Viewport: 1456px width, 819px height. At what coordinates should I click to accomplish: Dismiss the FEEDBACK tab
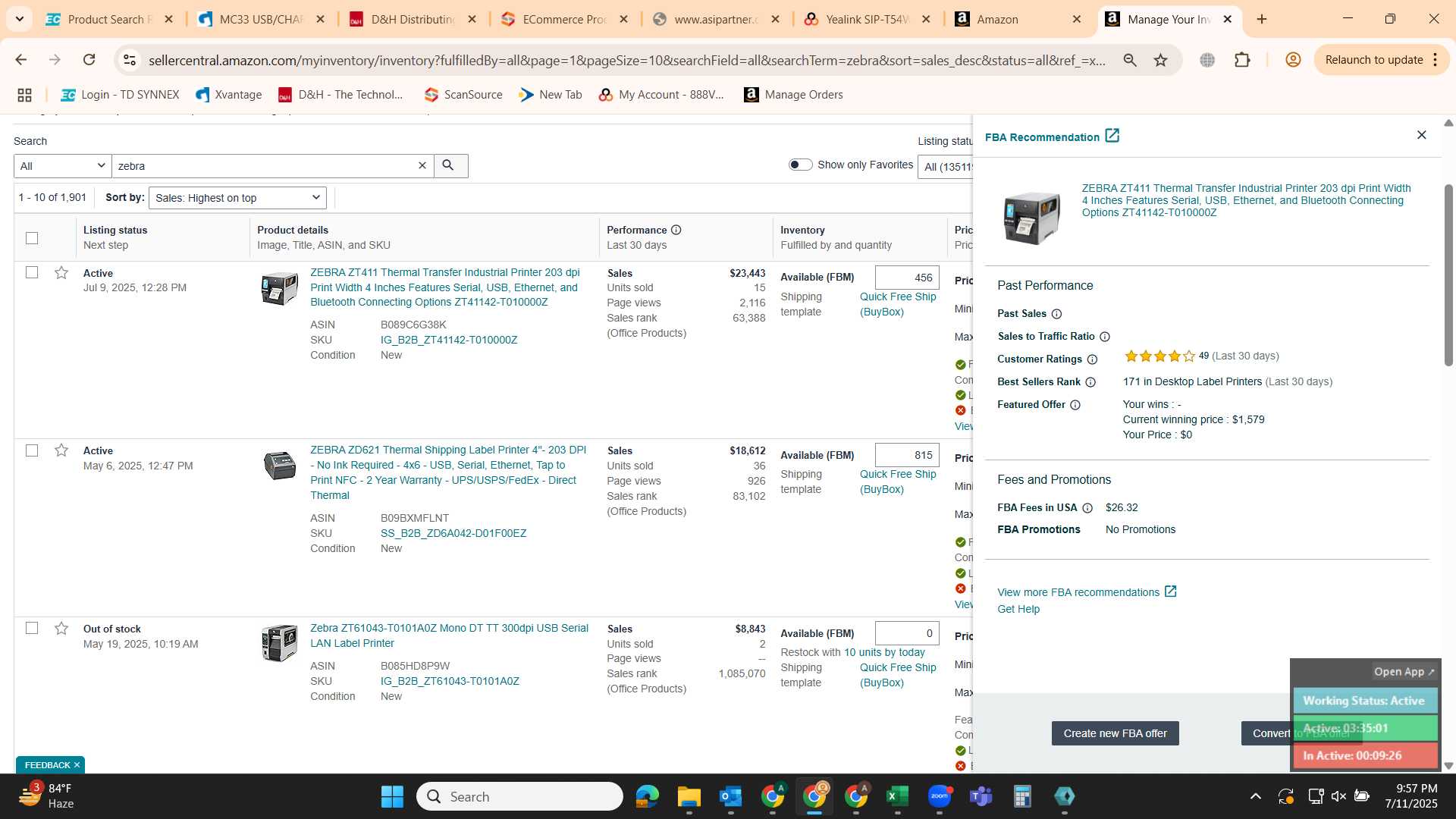click(x=77, y=765)
